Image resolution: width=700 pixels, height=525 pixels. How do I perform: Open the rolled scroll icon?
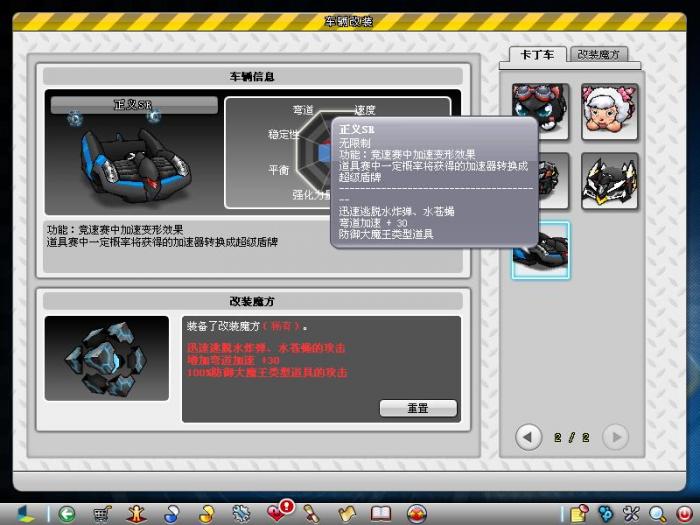tap(311, 514)
